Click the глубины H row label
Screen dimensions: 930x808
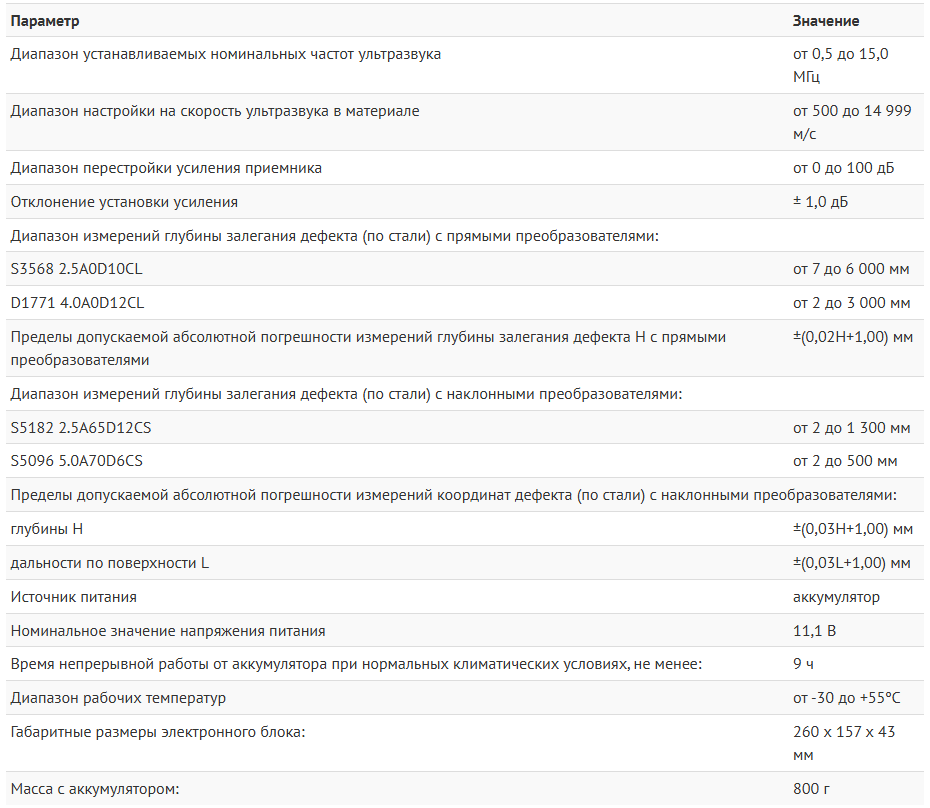(47, 529)
